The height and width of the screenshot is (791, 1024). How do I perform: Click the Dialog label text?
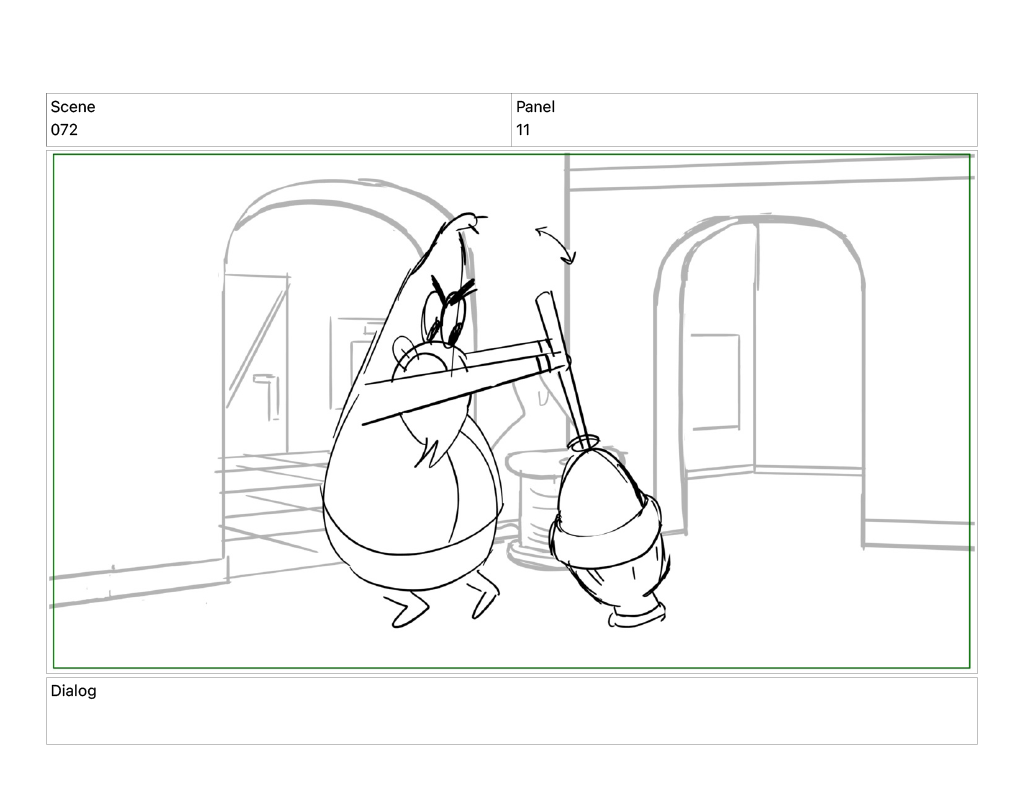pos(74,691)
